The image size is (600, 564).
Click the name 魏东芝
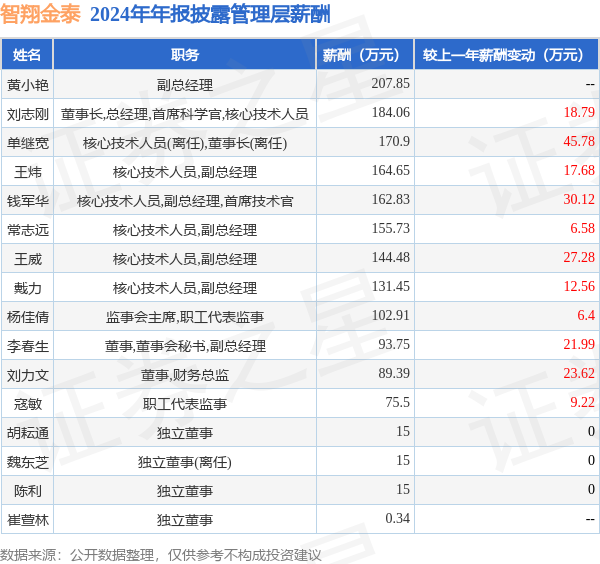click(x=28, y=463)
